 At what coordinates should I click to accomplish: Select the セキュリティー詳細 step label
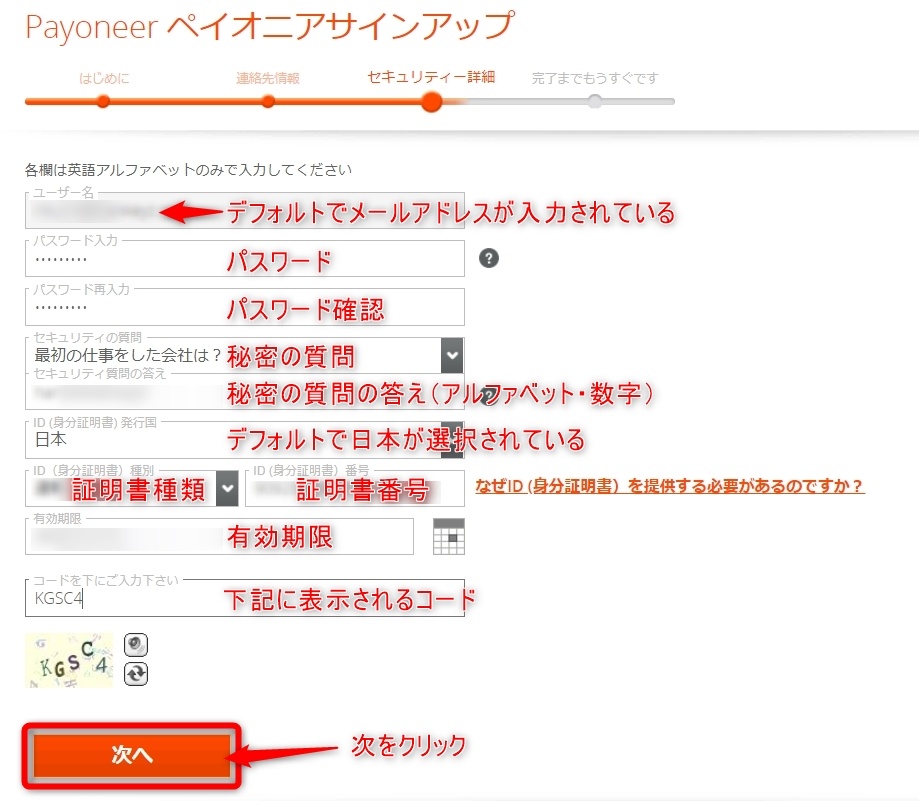pyautogui.click(x=431, y=77)
